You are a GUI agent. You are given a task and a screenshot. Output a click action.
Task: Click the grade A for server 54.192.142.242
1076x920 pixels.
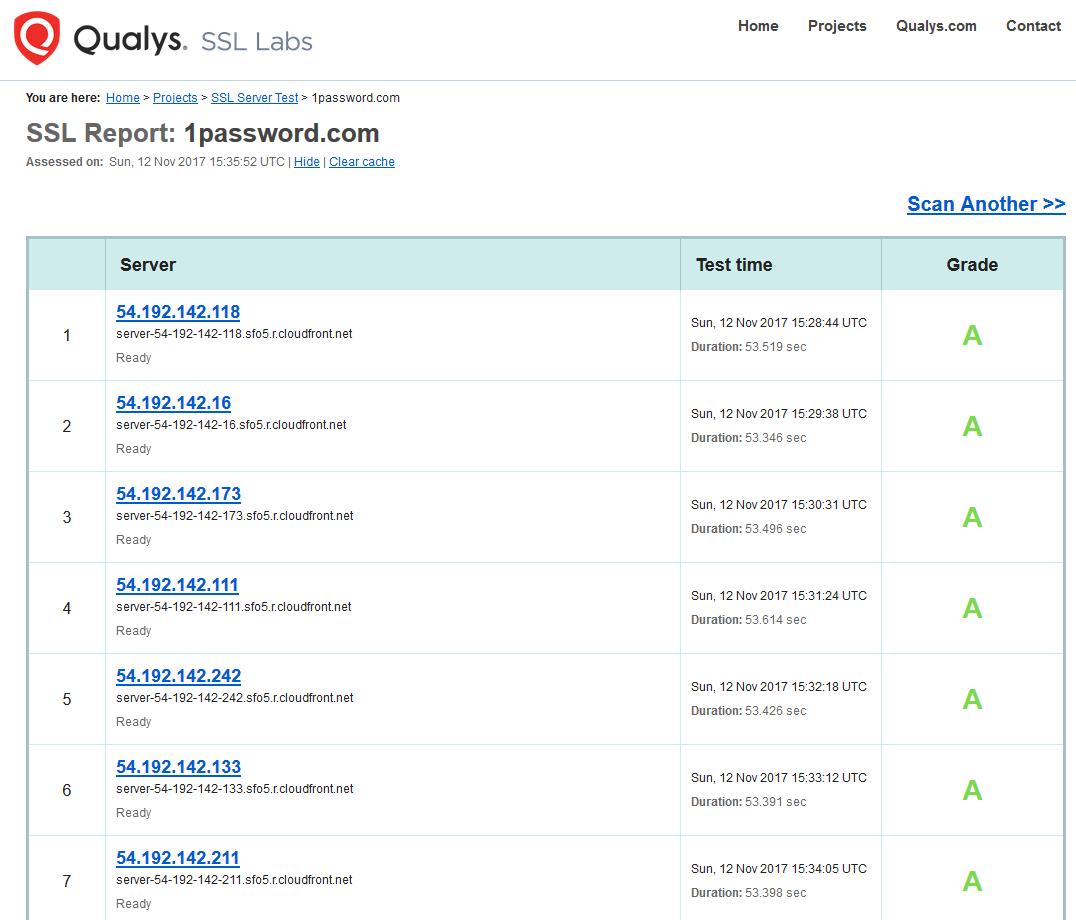(972, 700)
